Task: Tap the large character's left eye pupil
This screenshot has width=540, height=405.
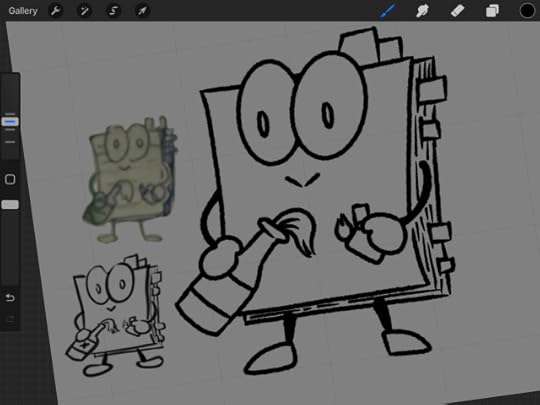Action: point(263,124)
